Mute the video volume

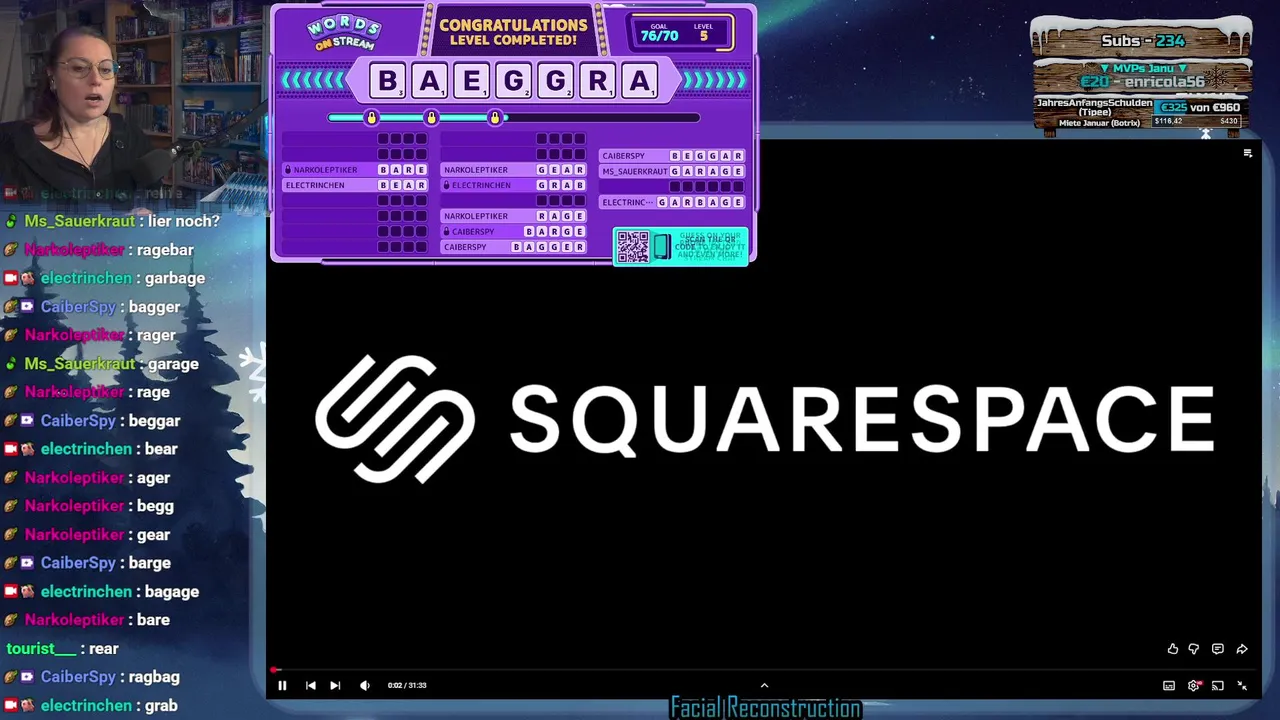tap(365, 685)
